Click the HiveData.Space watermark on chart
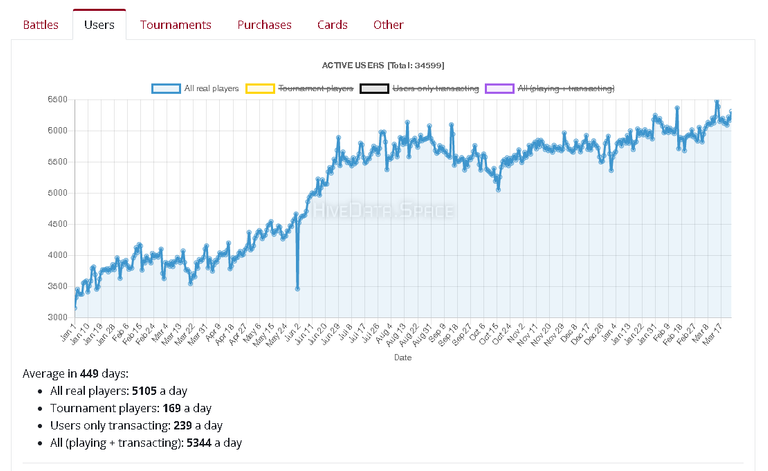Viewport: 768px width, 471px height. (x=383, y=211)
